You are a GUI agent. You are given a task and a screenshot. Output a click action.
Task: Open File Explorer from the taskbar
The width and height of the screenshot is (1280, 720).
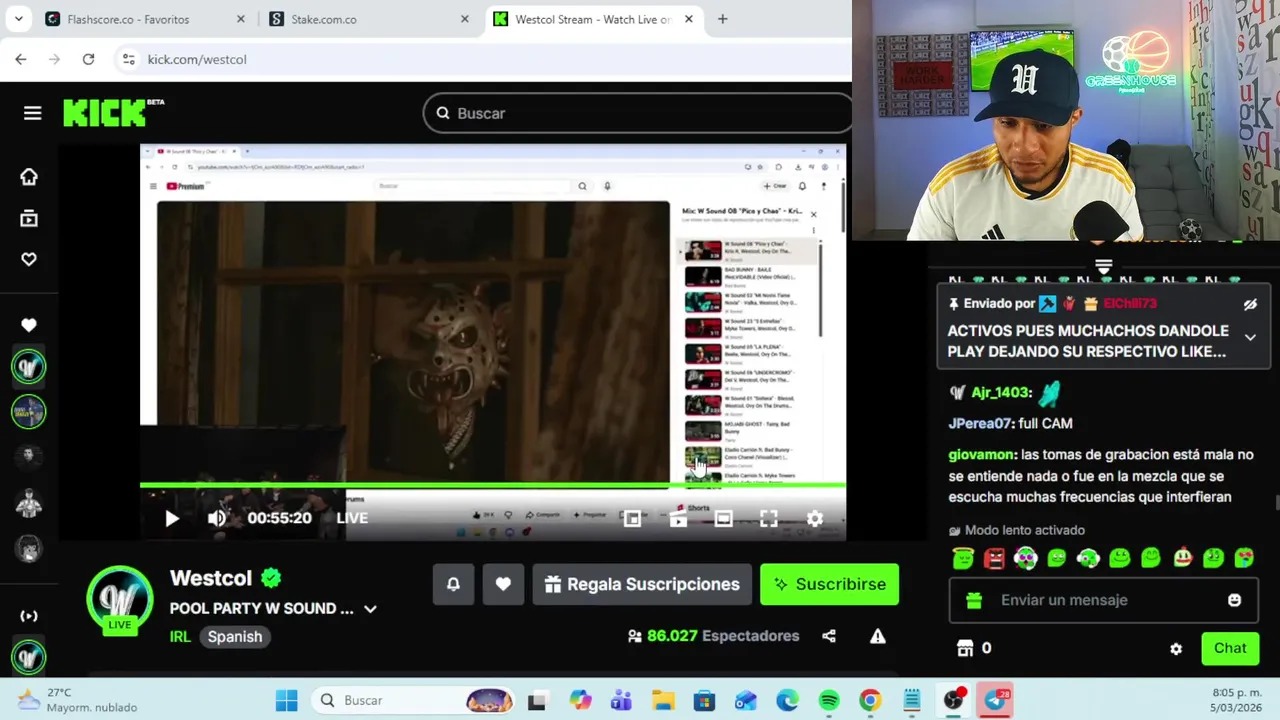663,701
